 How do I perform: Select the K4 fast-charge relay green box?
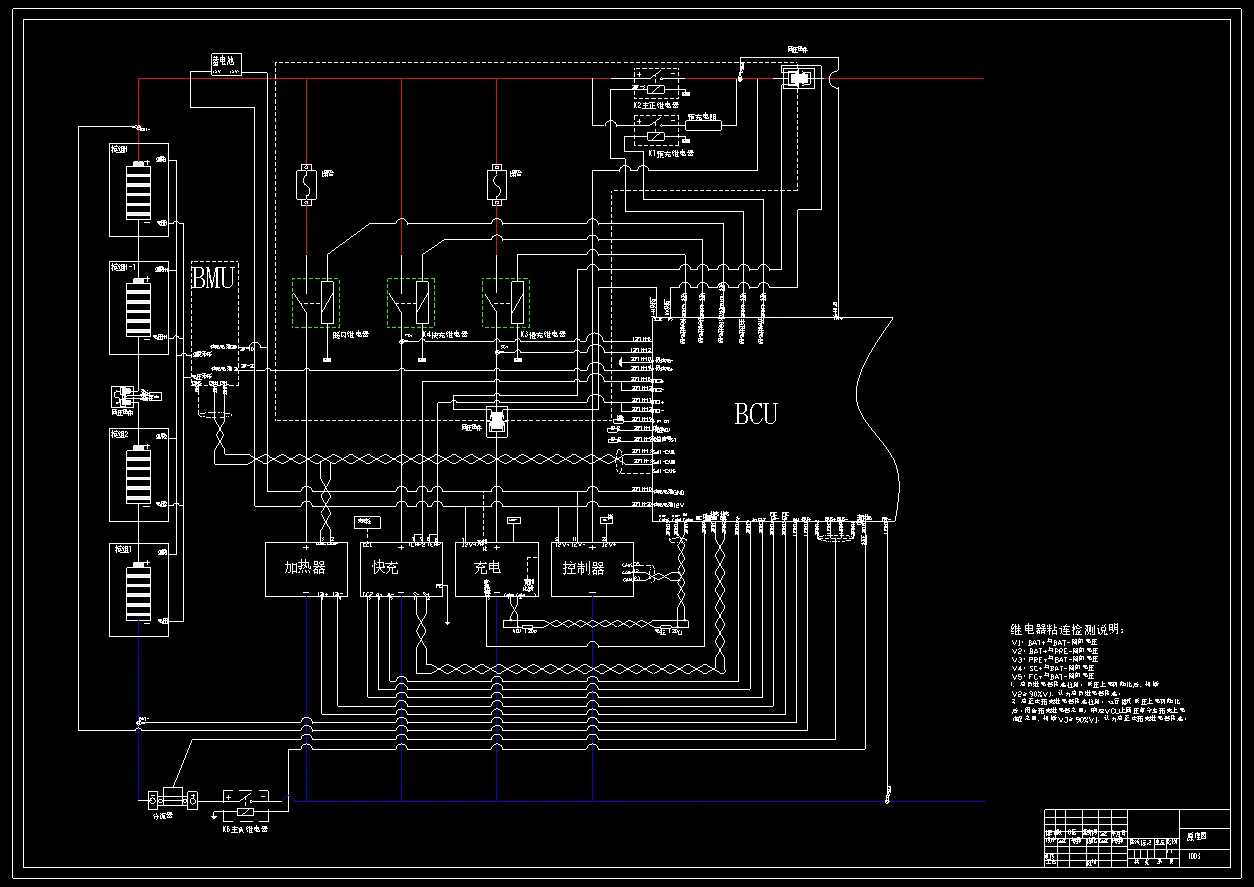point(410,302)
